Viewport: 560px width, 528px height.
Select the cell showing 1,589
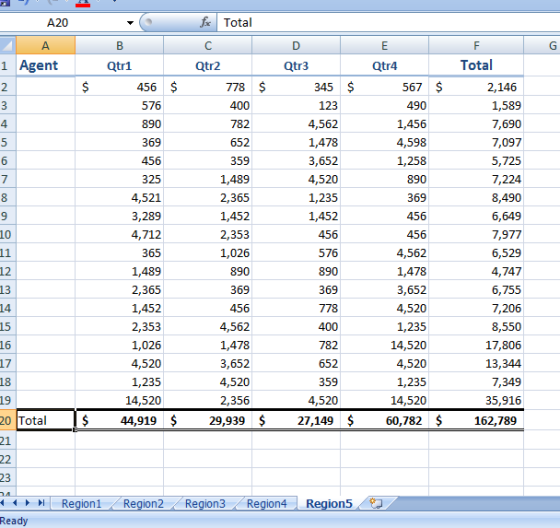click(x=476, y=105)
